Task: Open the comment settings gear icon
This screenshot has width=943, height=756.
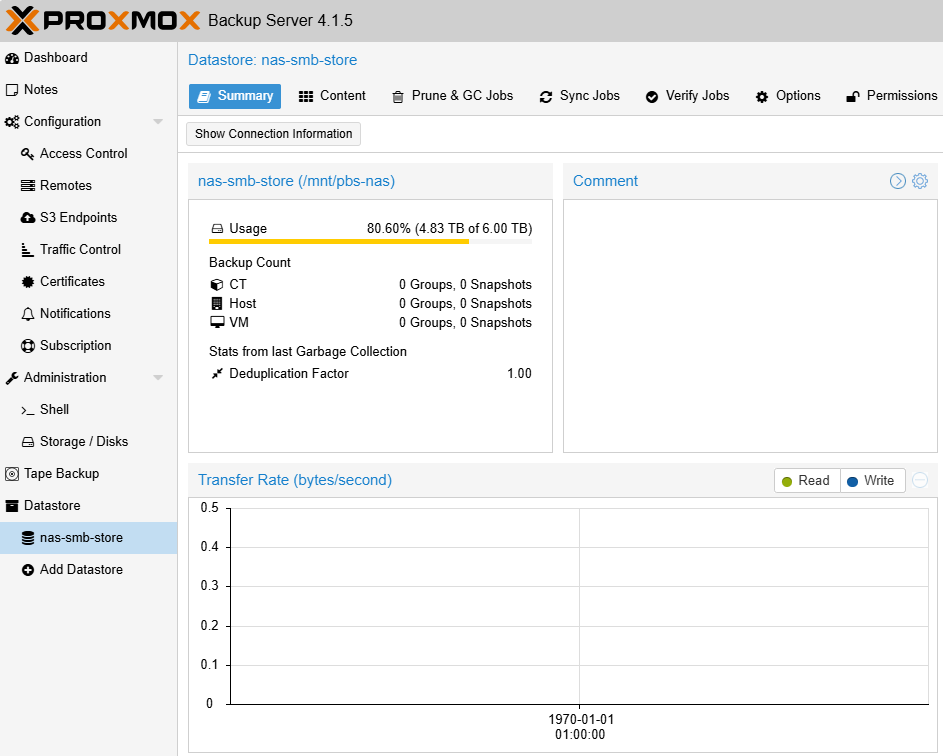Action: pyautogui.click(x=920, y=181)
